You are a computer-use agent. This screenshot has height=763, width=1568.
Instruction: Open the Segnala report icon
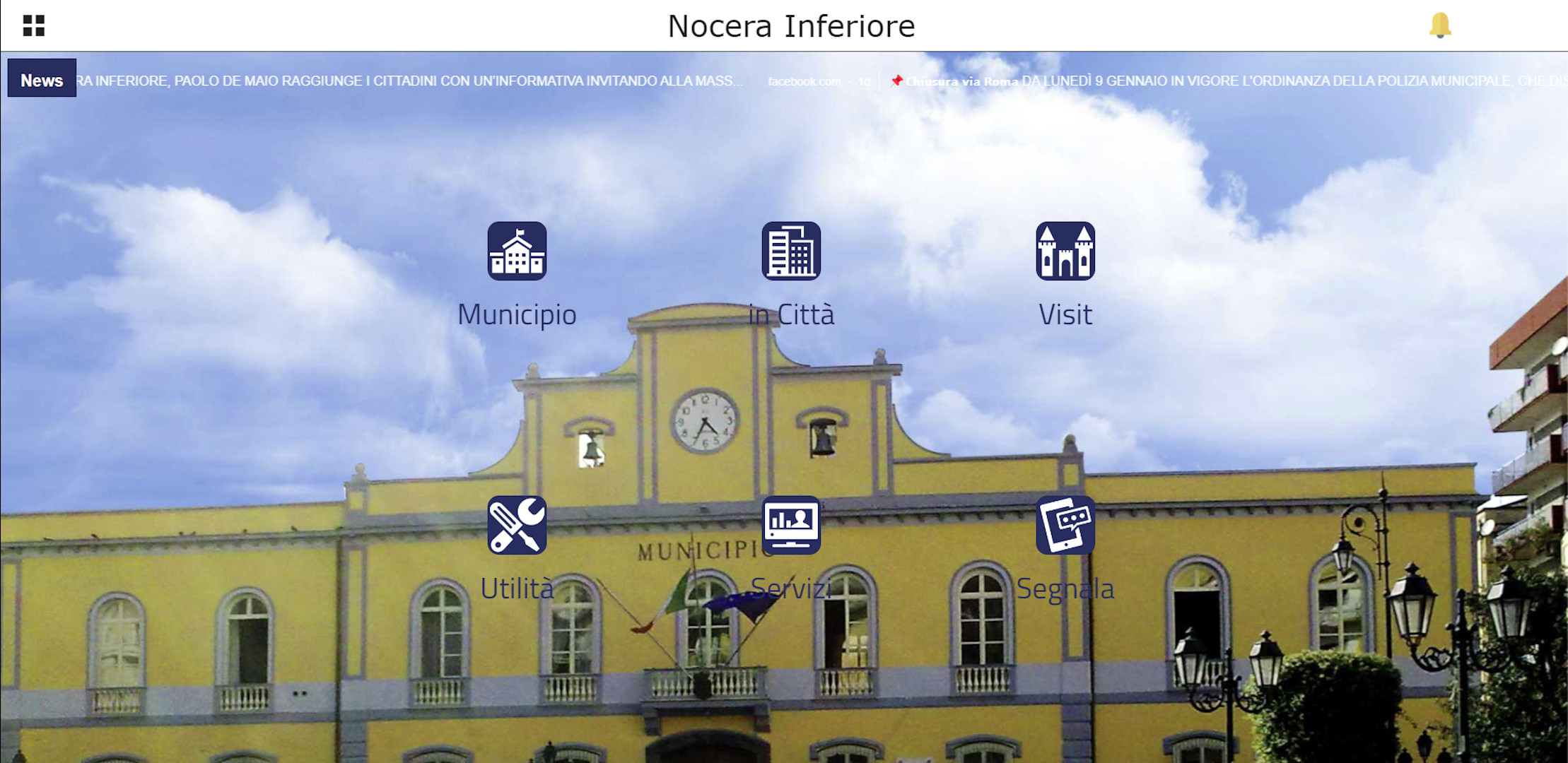[1065, 525]
